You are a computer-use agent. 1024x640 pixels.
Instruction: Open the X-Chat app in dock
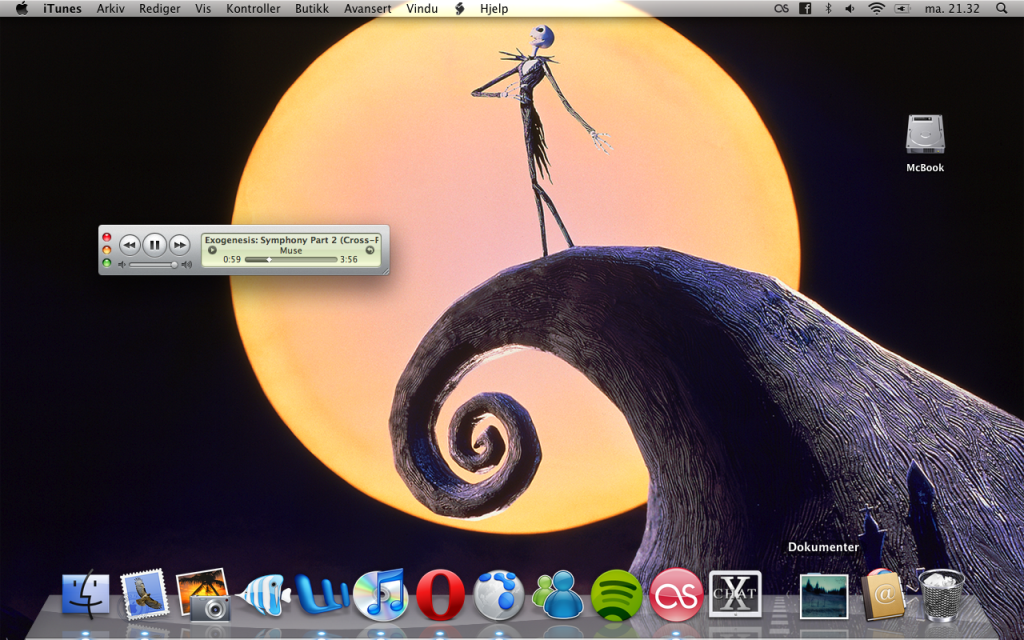[735, 594]
